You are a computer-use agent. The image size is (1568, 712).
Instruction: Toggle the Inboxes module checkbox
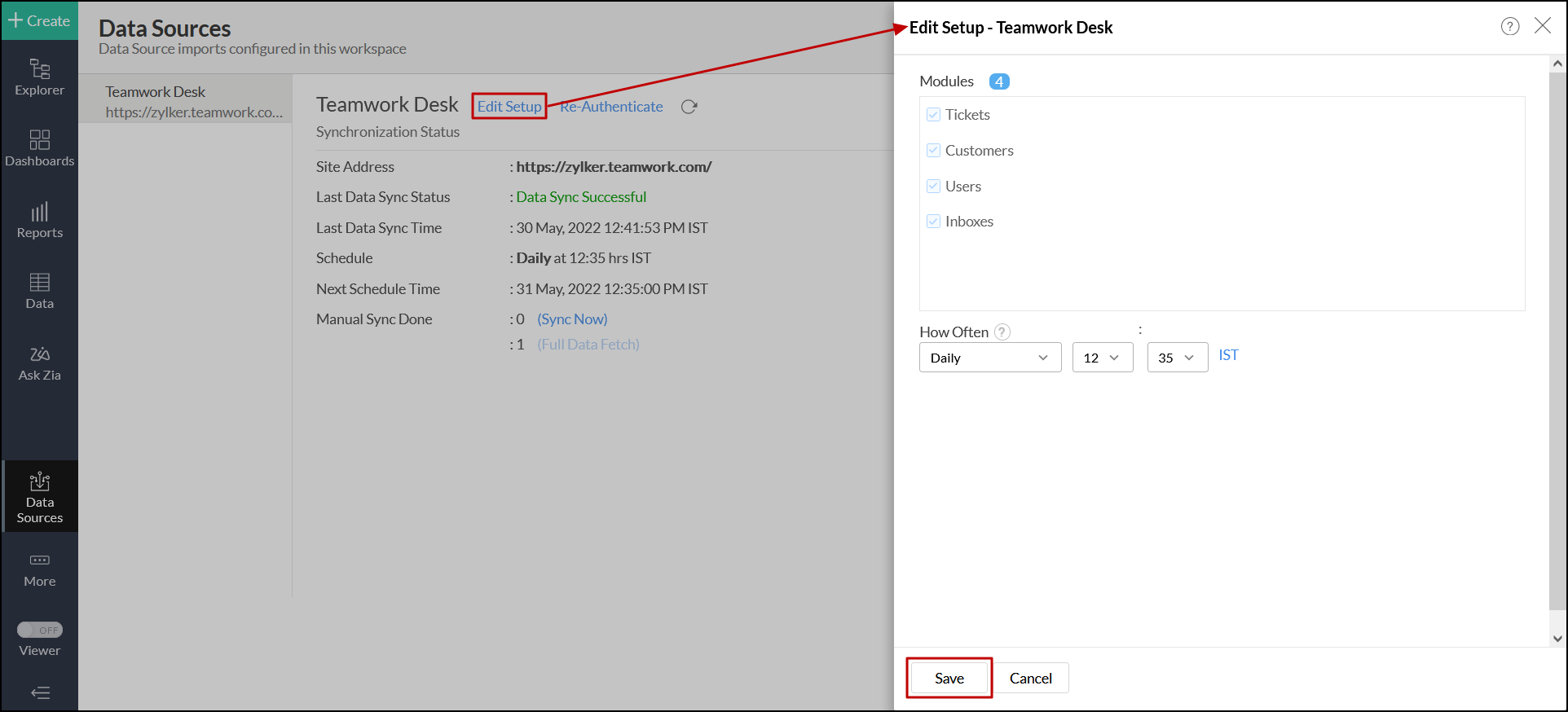(x=933, y=222)
